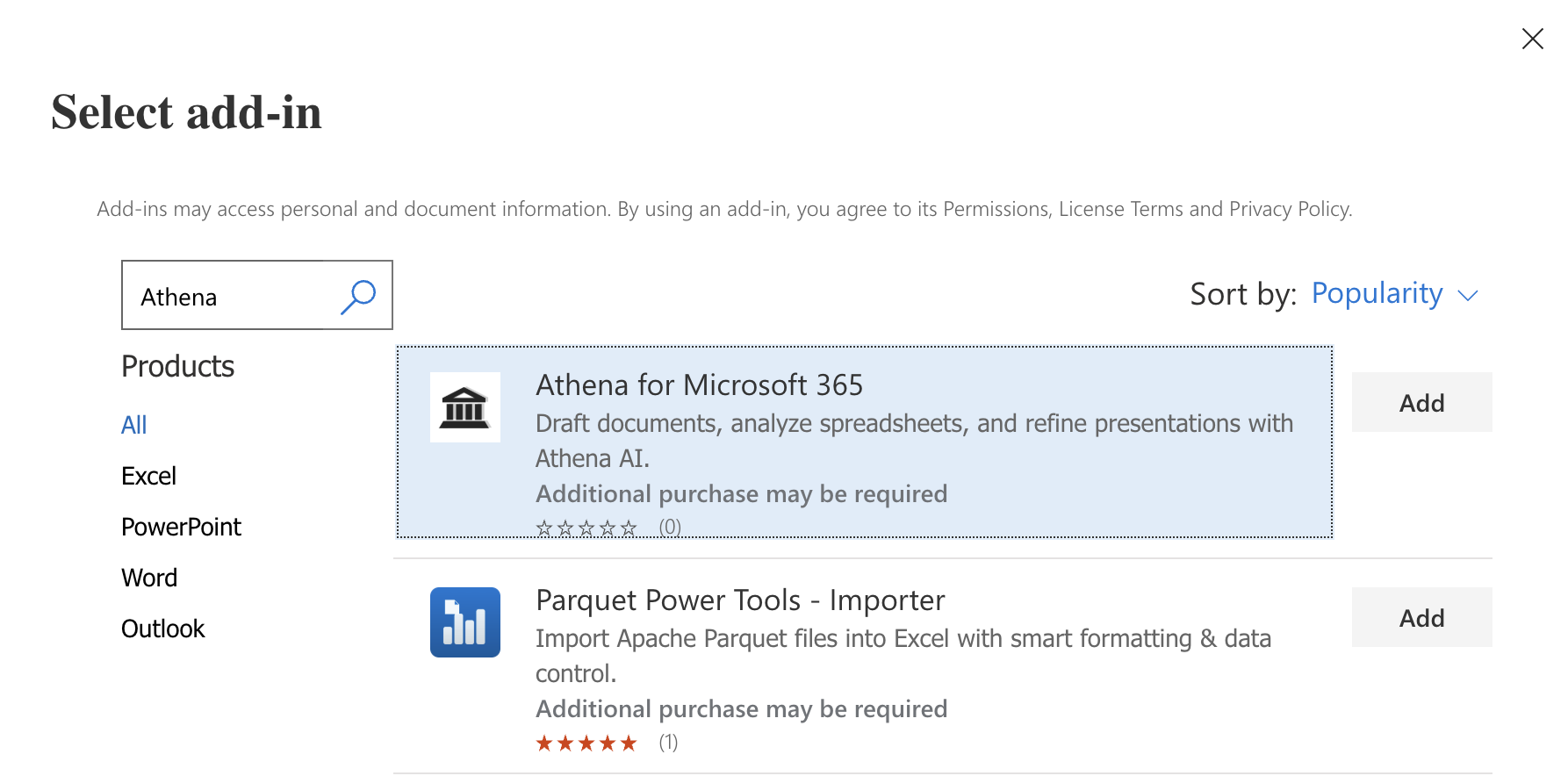
Task: Click Parquet's Additional purchase may be required
Action: (x=742, y=708)
